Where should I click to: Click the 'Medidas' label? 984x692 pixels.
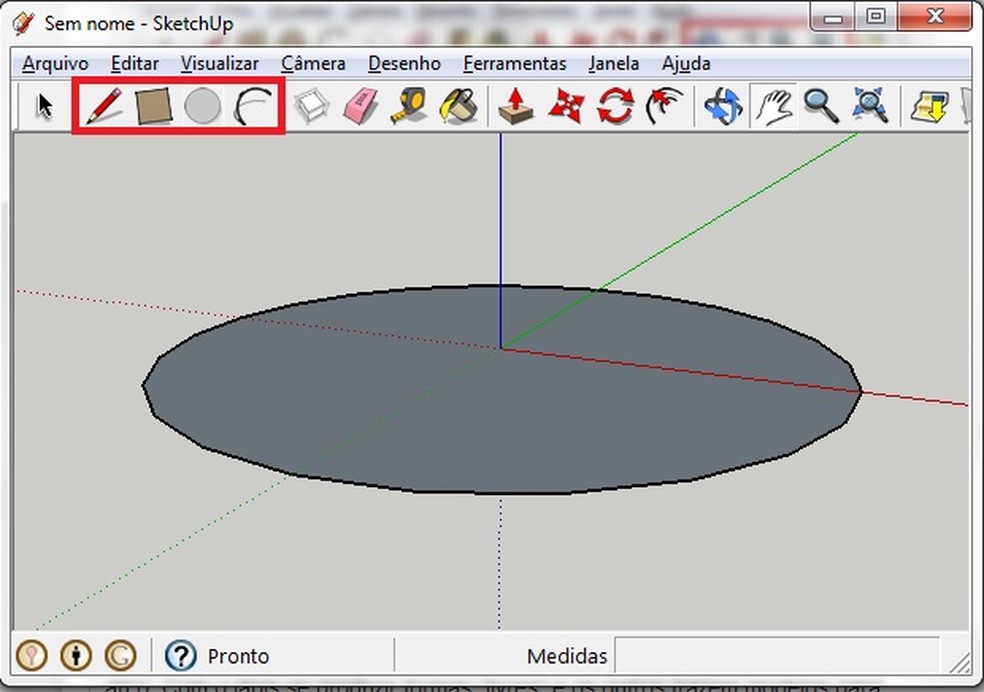click(x=567, y=656)
